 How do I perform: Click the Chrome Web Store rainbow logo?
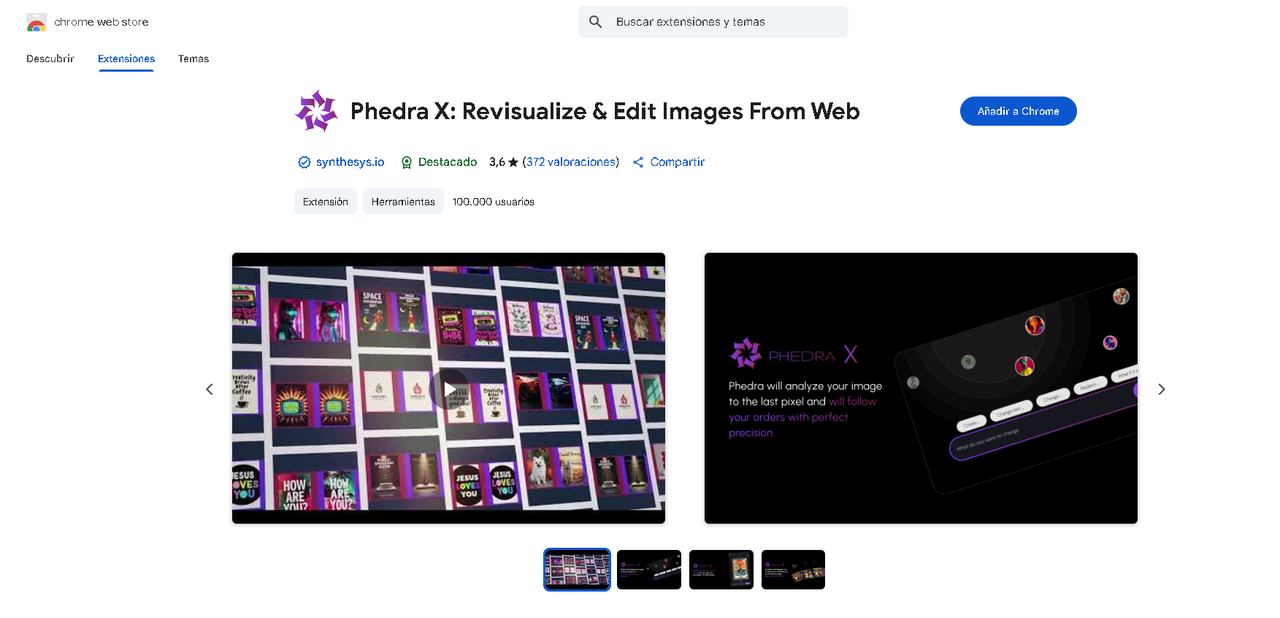click(x=37, y=22)
